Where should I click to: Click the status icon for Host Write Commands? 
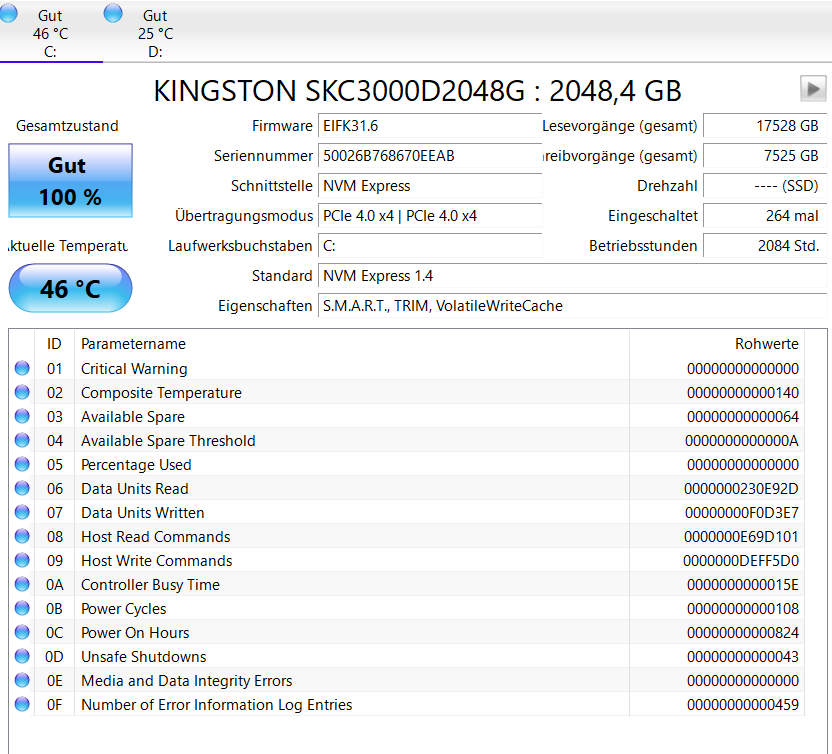click(22, 560)
